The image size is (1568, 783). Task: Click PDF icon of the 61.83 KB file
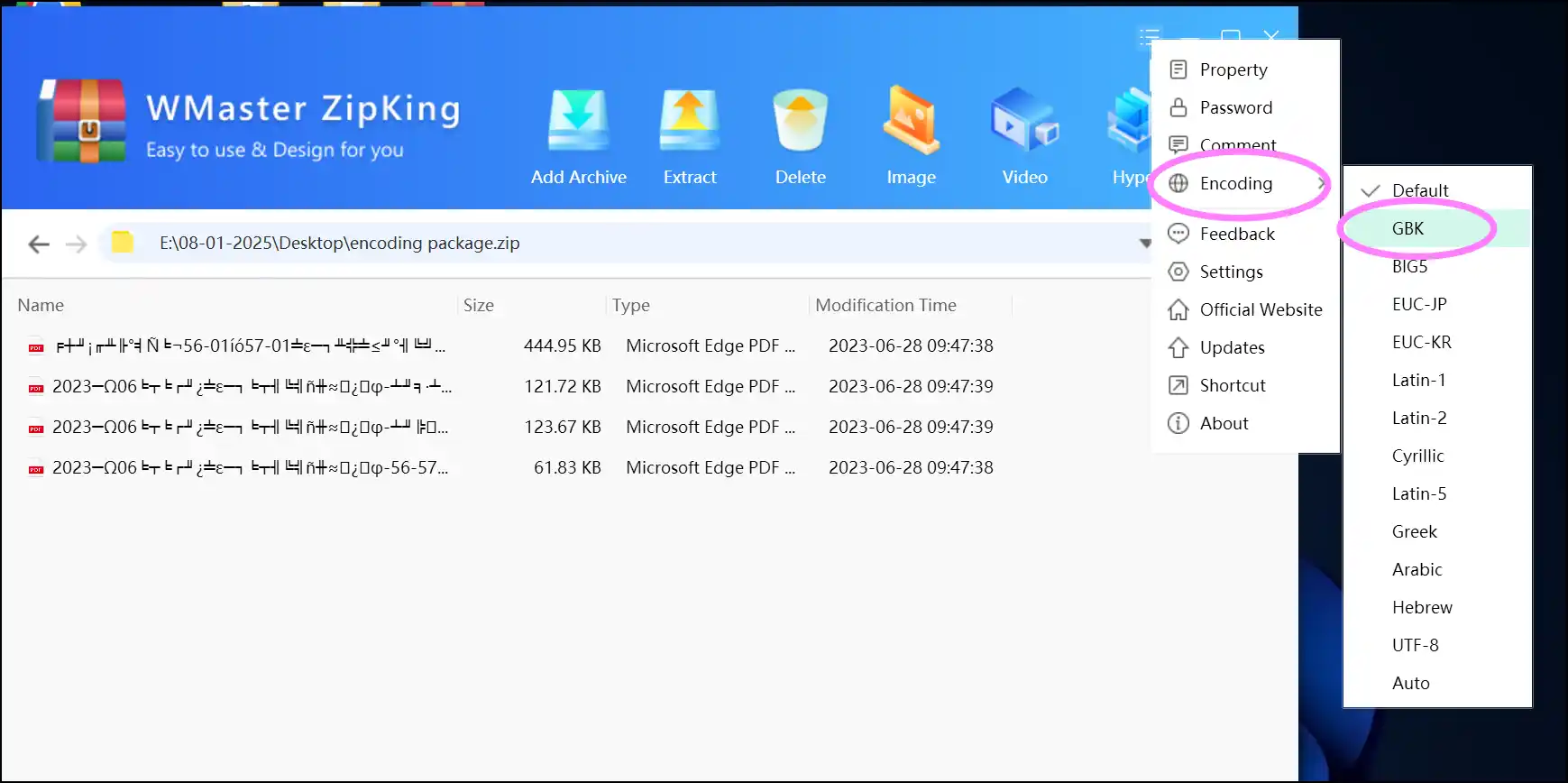[x=36, y=468]
